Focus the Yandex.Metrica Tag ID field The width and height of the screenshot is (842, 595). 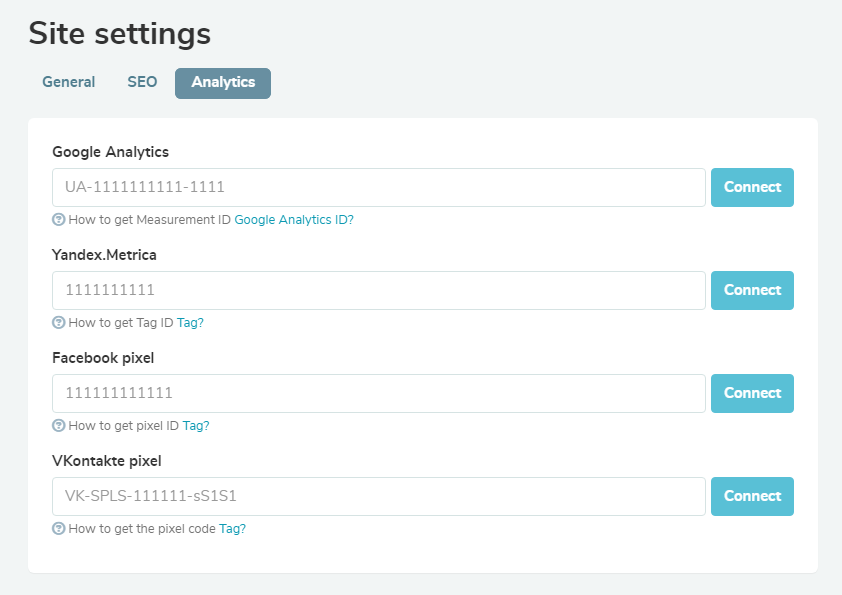click(x=378, y=290)
